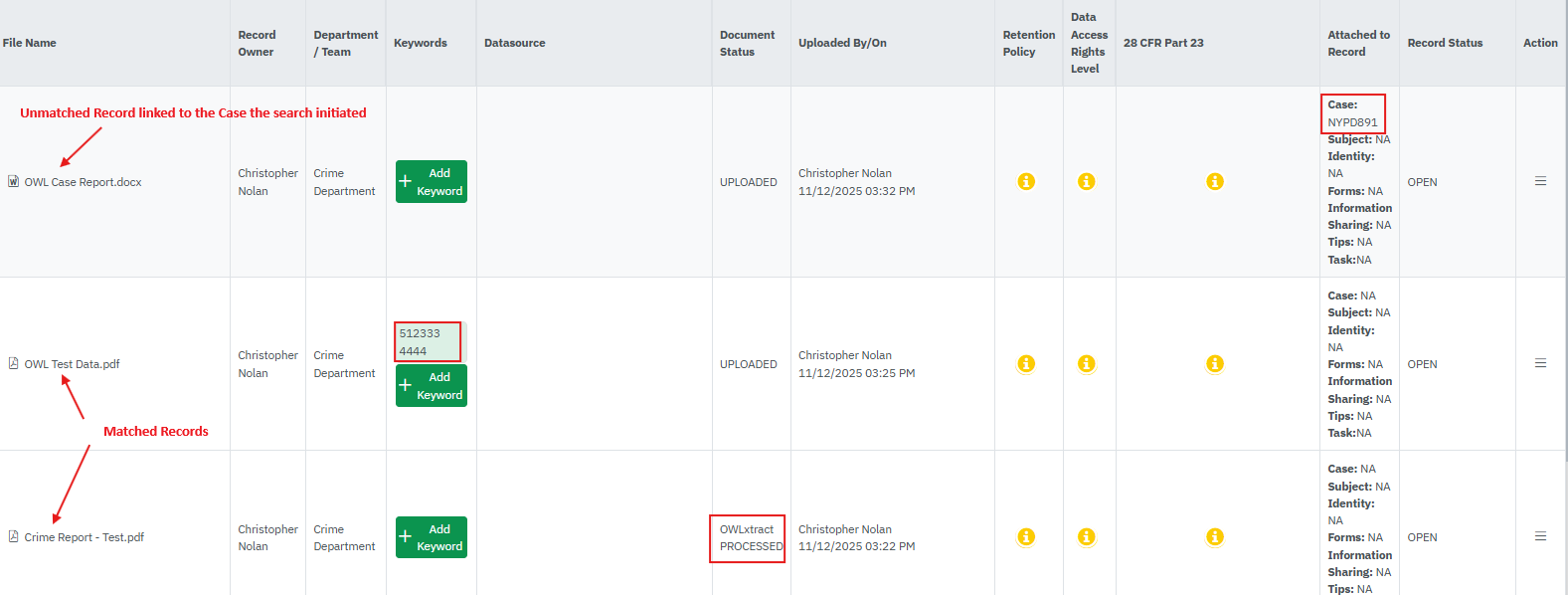Click Retention Policy info icon for OWL Test Data.pdf
The width and height of the screenshot is (1568, 595).
point(1026,364)
